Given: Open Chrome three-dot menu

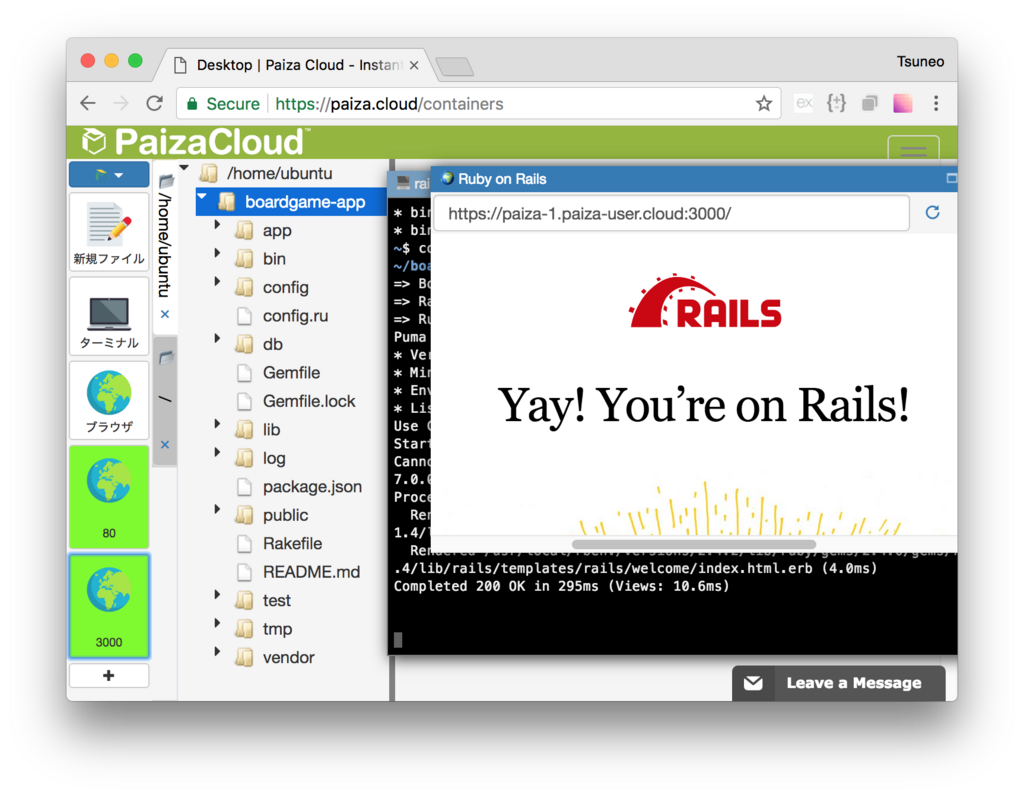Looking at the screenshot, I should click(936, 103).
